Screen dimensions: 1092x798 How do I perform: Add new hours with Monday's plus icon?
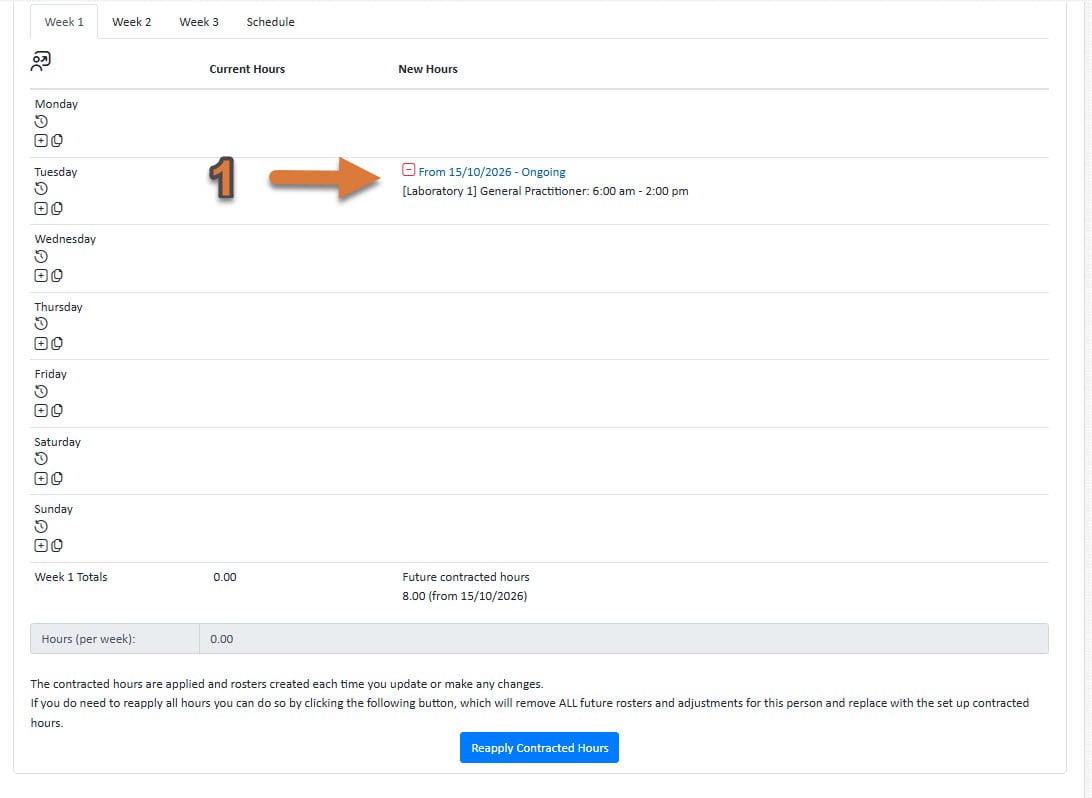41,141
